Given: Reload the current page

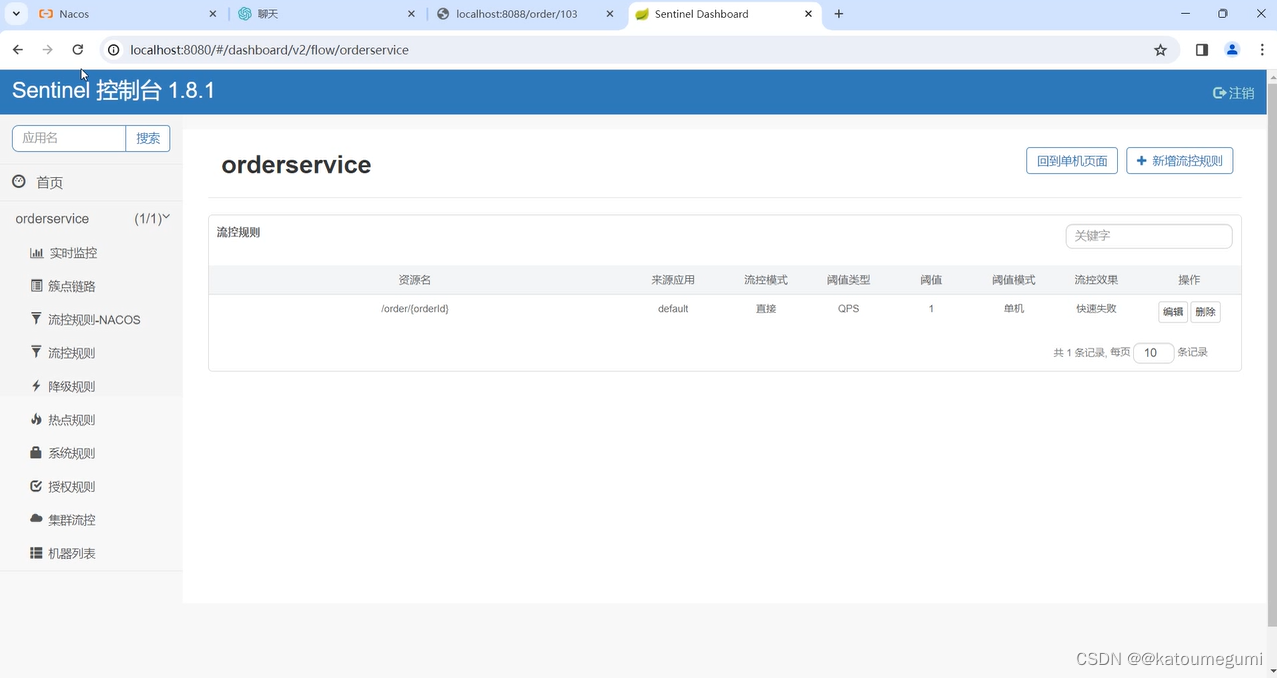Looking at the screenshot, I should [x=78, y=50].
